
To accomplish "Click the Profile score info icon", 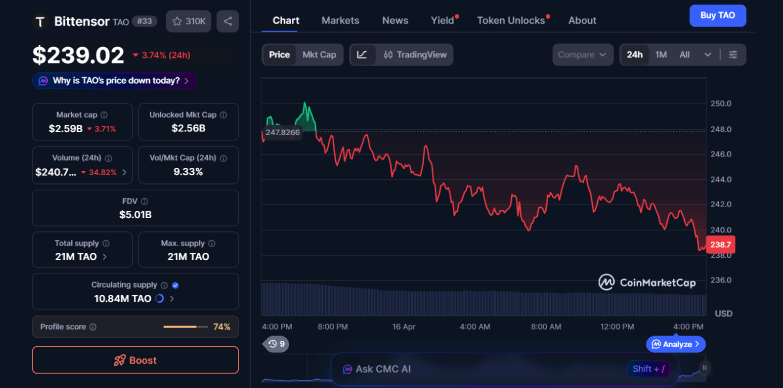I will [93, 327].
